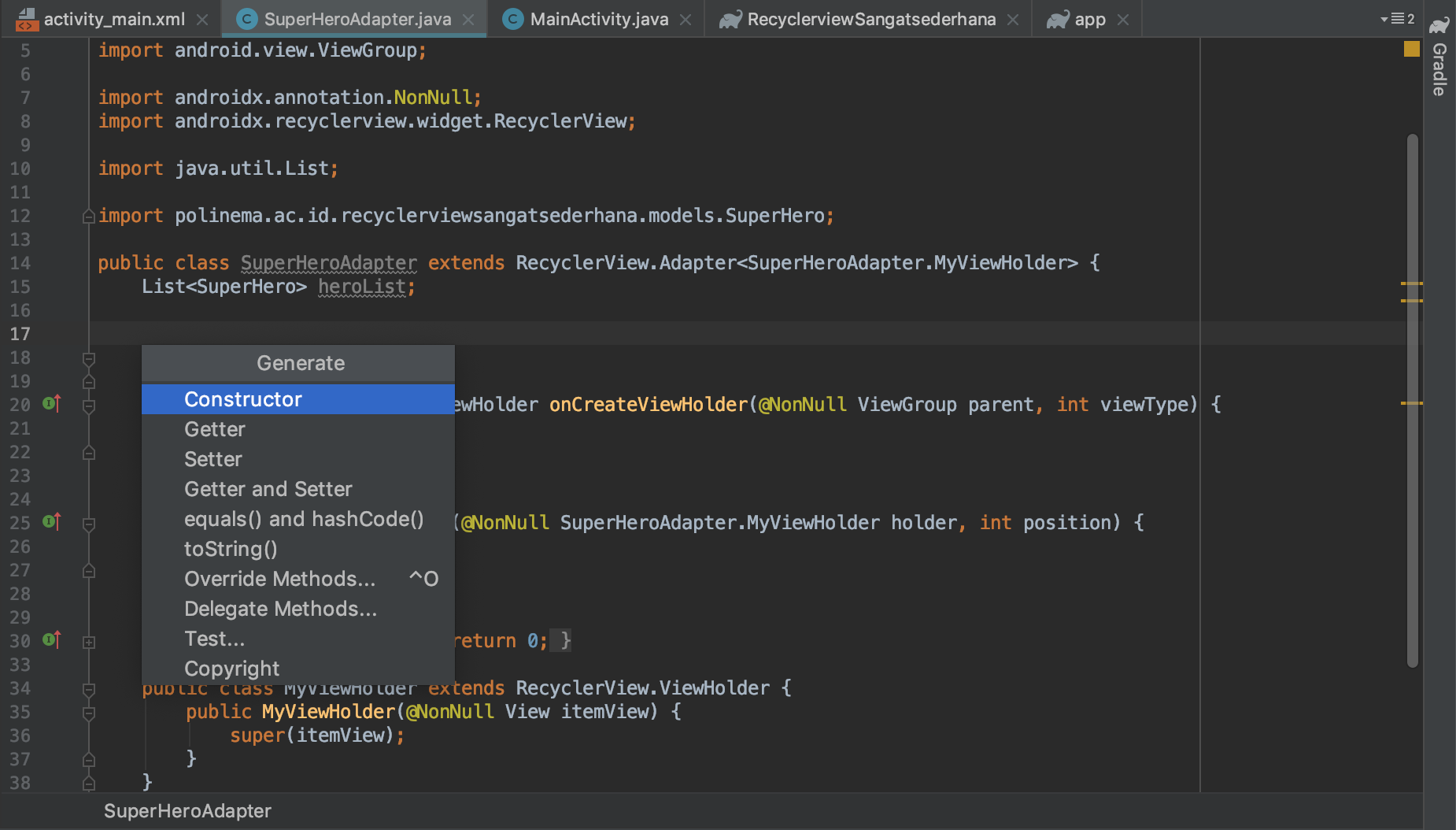Screen dimensions: 1456x830
Task: Click onCreateViewHolder method name
Action: tap(649, 405)
